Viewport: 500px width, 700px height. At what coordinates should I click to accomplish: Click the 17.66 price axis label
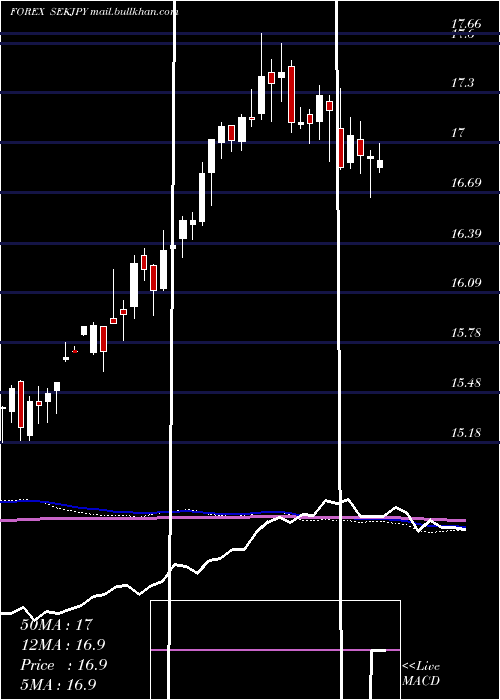pos(466,24)
